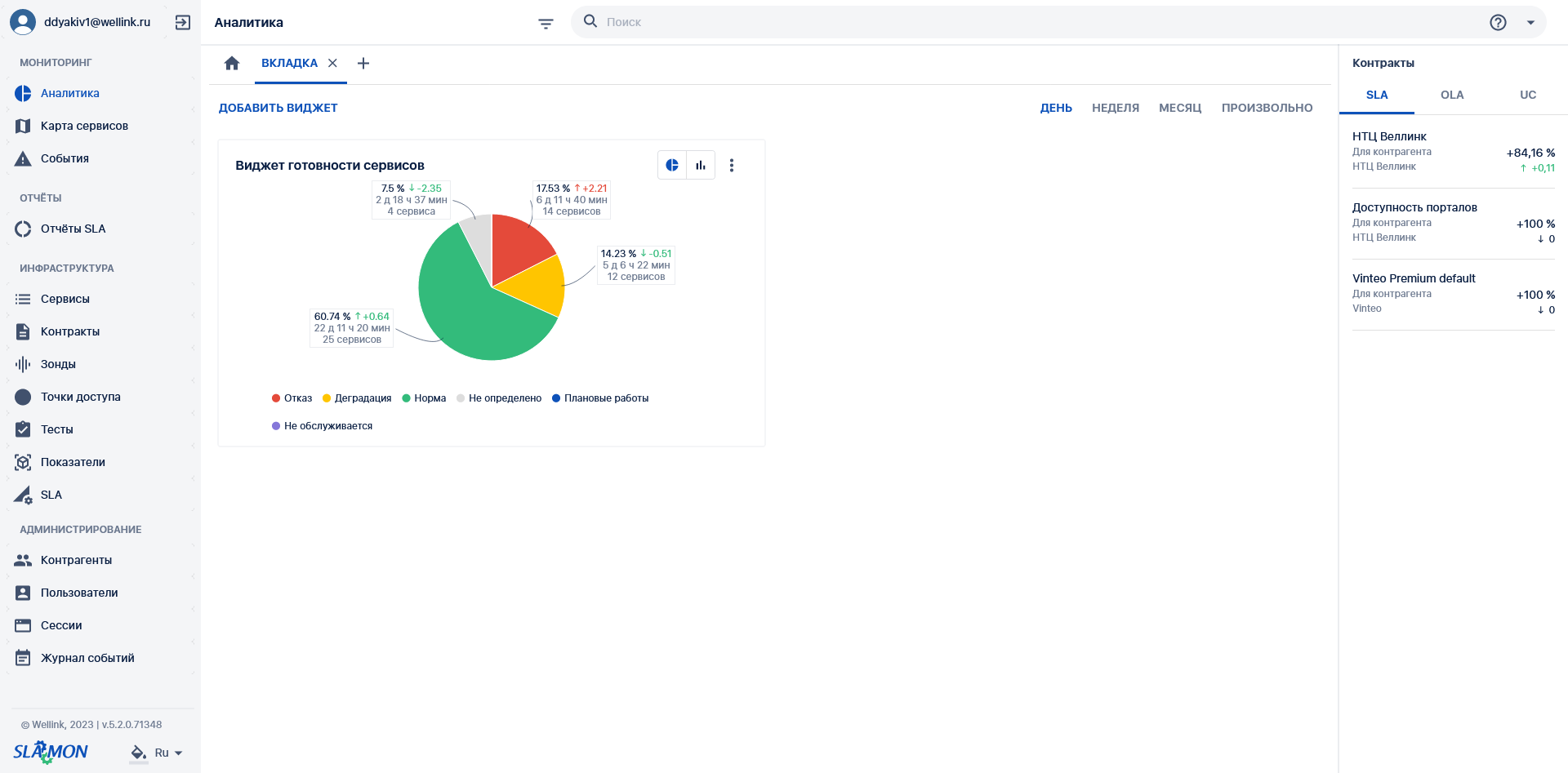Open the НТЦ Веллинк contract

pos(1454,152)
